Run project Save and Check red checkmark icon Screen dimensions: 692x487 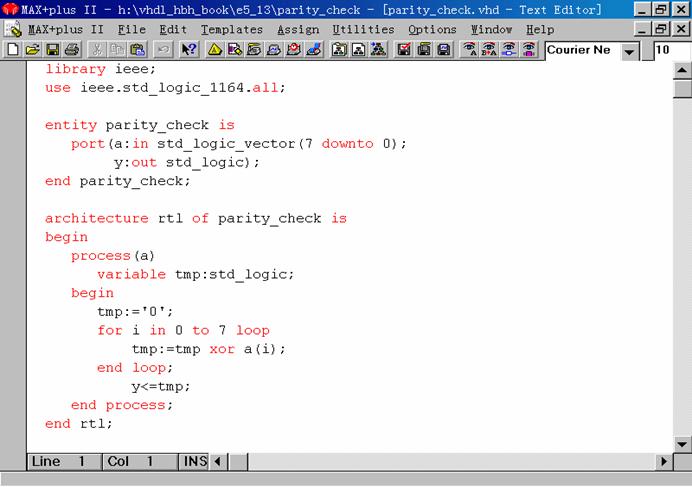coord(404,49)
